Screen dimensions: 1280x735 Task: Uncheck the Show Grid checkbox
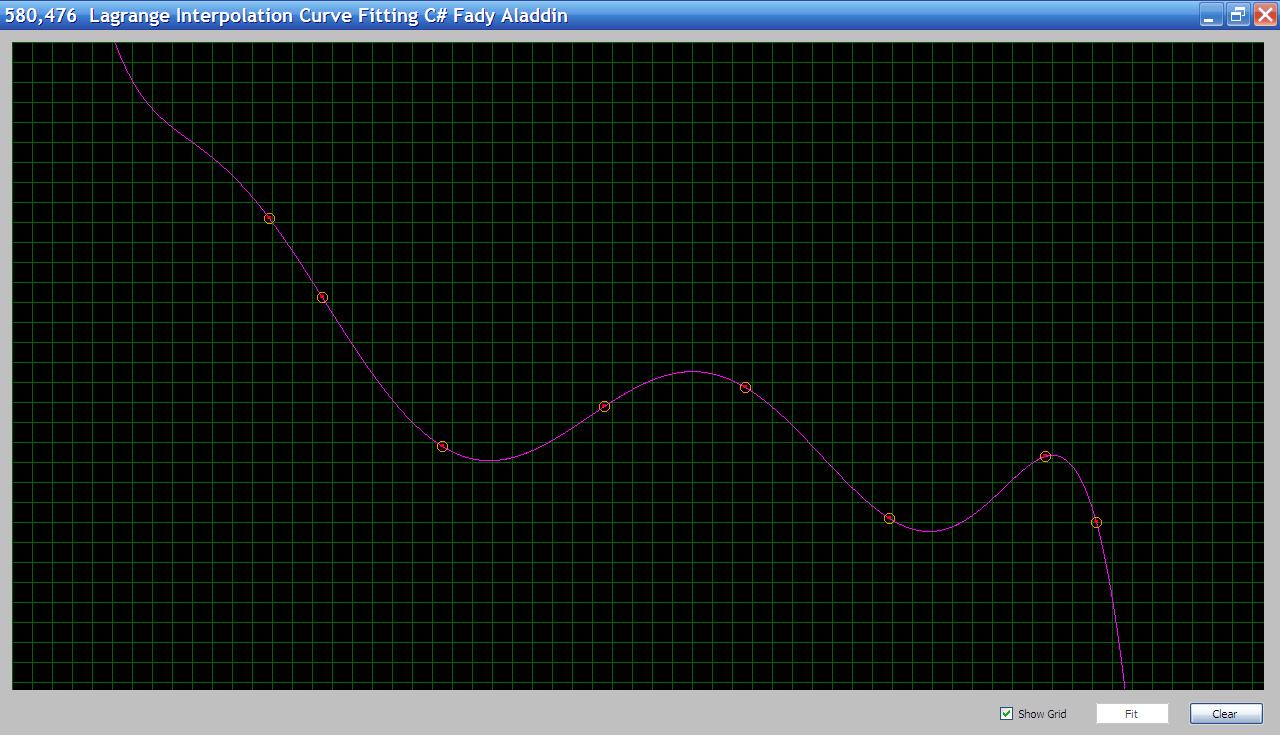point(1007,713)
